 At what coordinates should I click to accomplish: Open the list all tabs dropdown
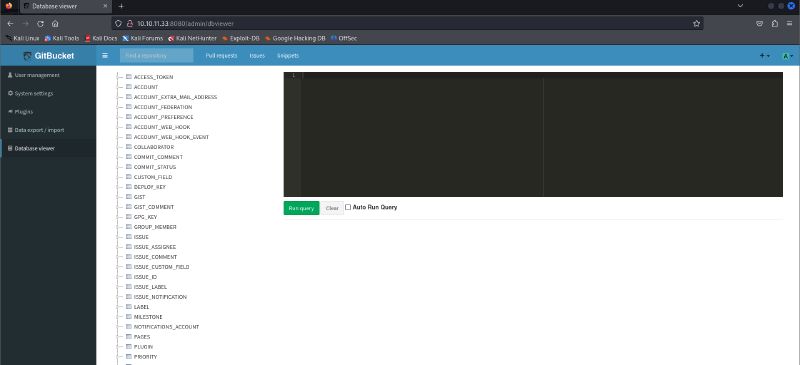pos(740,6)
